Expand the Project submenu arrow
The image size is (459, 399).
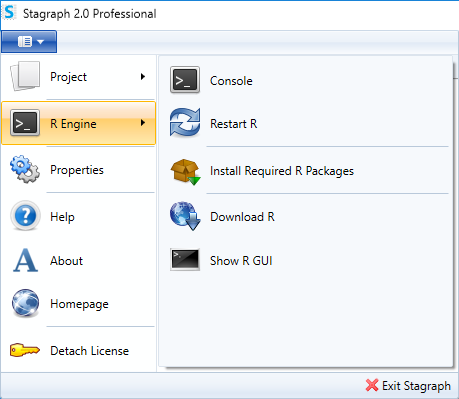click(x=143, y=77)
